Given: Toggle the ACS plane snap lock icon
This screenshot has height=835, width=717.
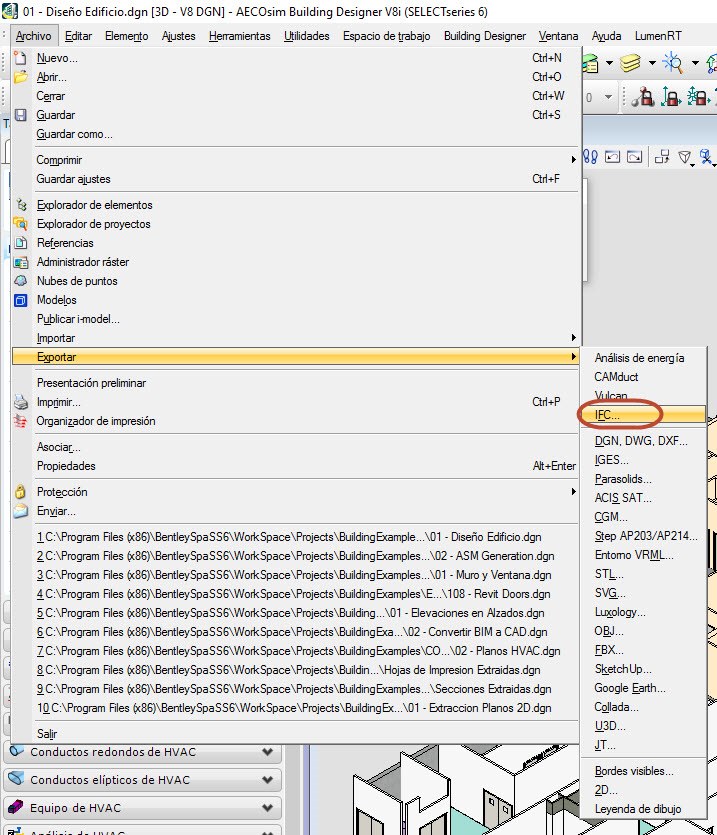Looking at the screenshot, I should (x=698, y=97).
